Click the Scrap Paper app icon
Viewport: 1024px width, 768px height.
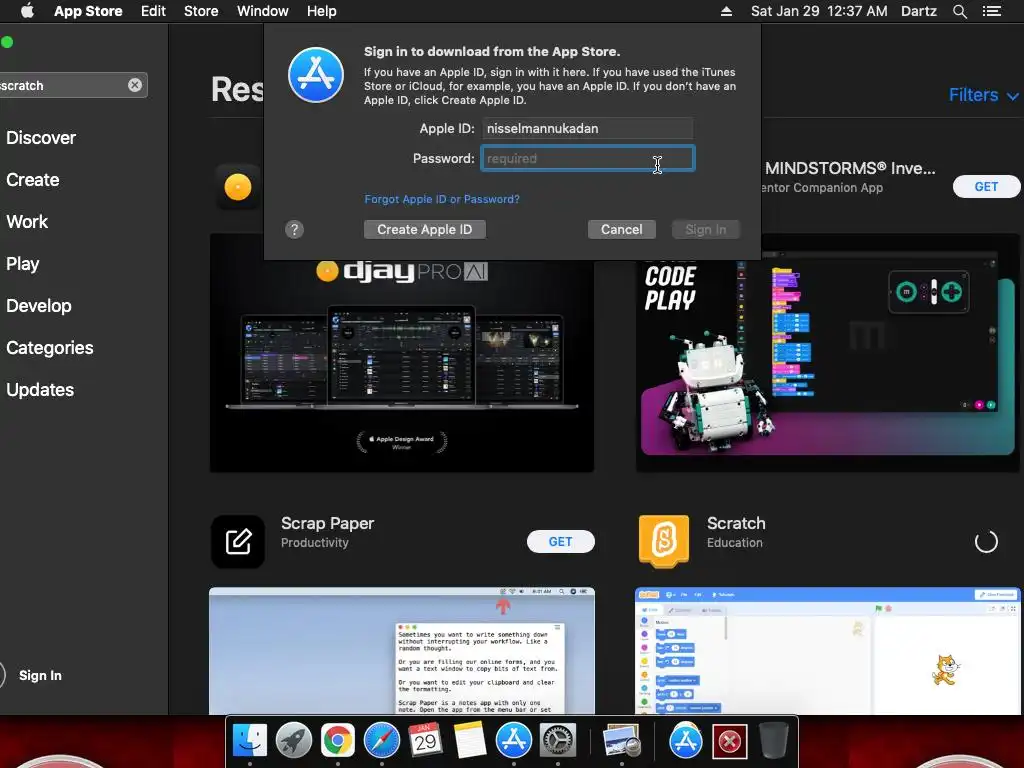pyautogui.click(x=238, y=541)
